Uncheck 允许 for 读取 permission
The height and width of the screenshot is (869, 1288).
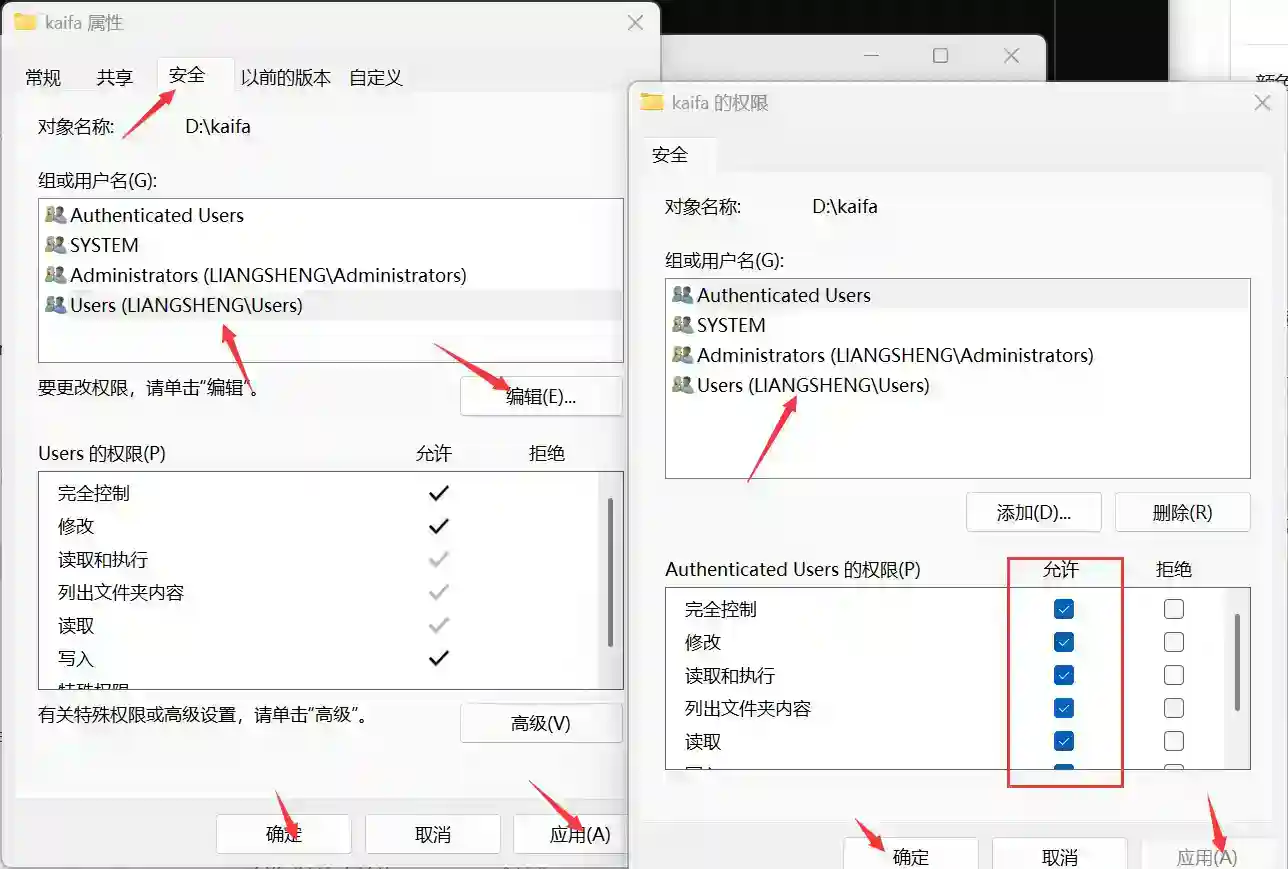[x=1063, y=741]
